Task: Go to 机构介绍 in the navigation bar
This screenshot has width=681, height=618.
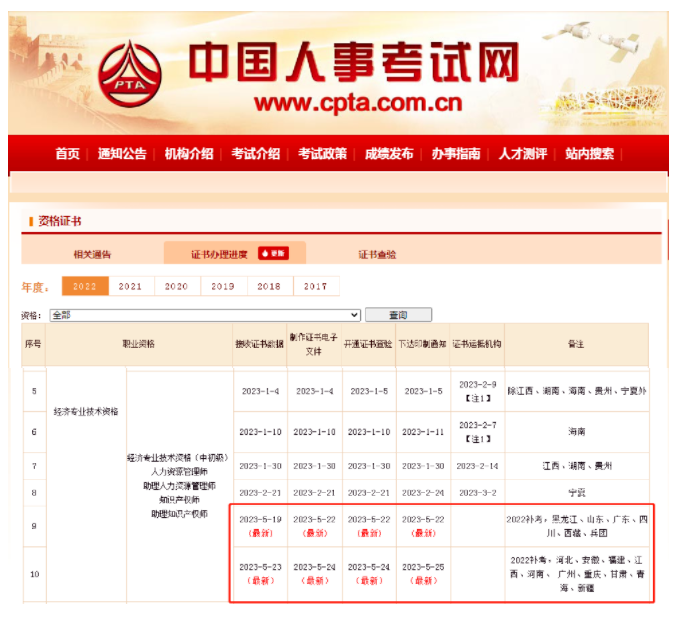Action: (188, 153)
